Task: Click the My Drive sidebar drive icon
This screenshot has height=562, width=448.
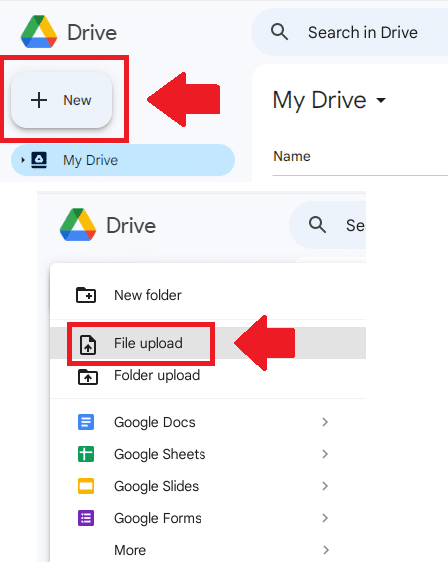Action: (x=39, y=160)
